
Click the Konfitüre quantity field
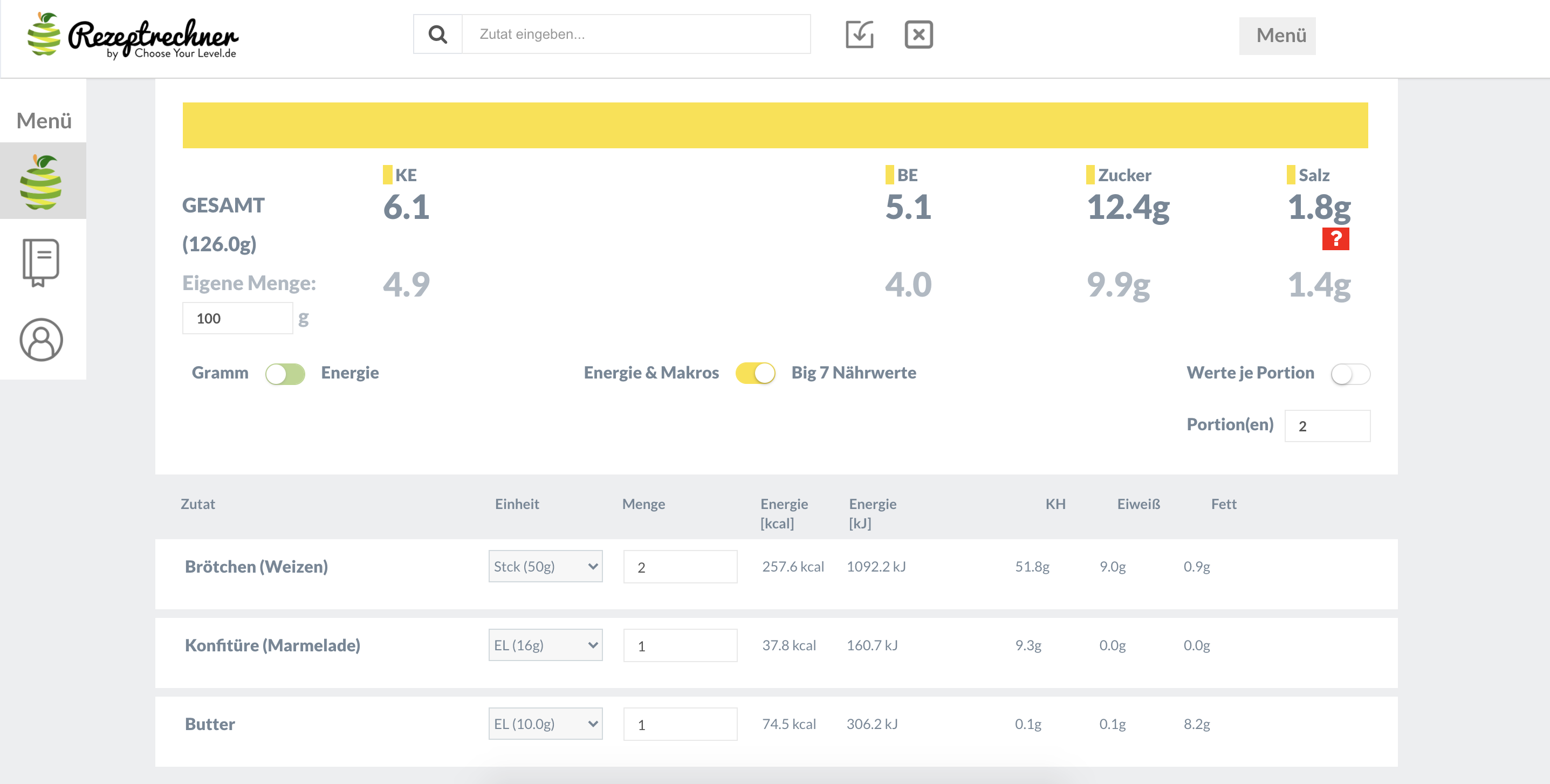tap(680, 645)
